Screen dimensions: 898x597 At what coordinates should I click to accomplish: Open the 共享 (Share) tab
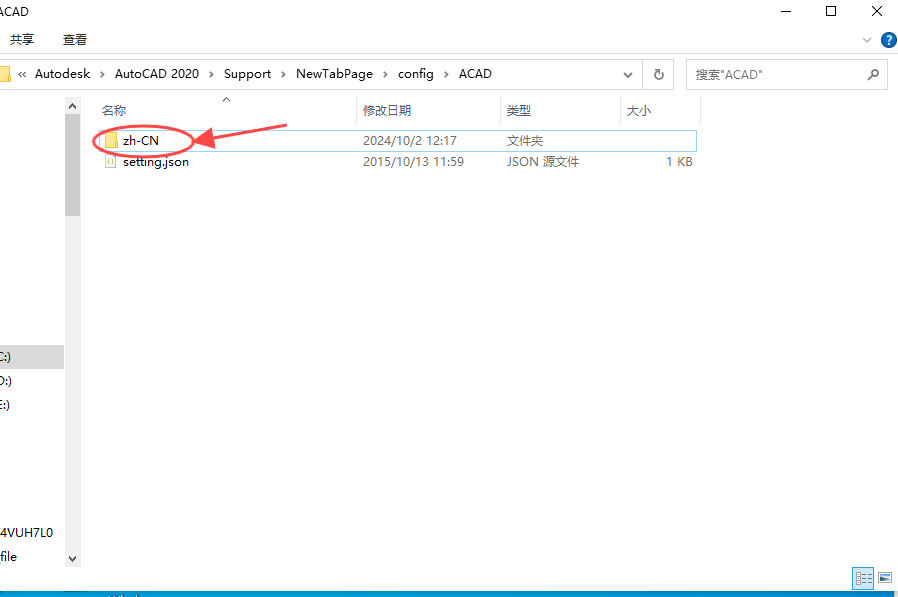pos(21,39)
